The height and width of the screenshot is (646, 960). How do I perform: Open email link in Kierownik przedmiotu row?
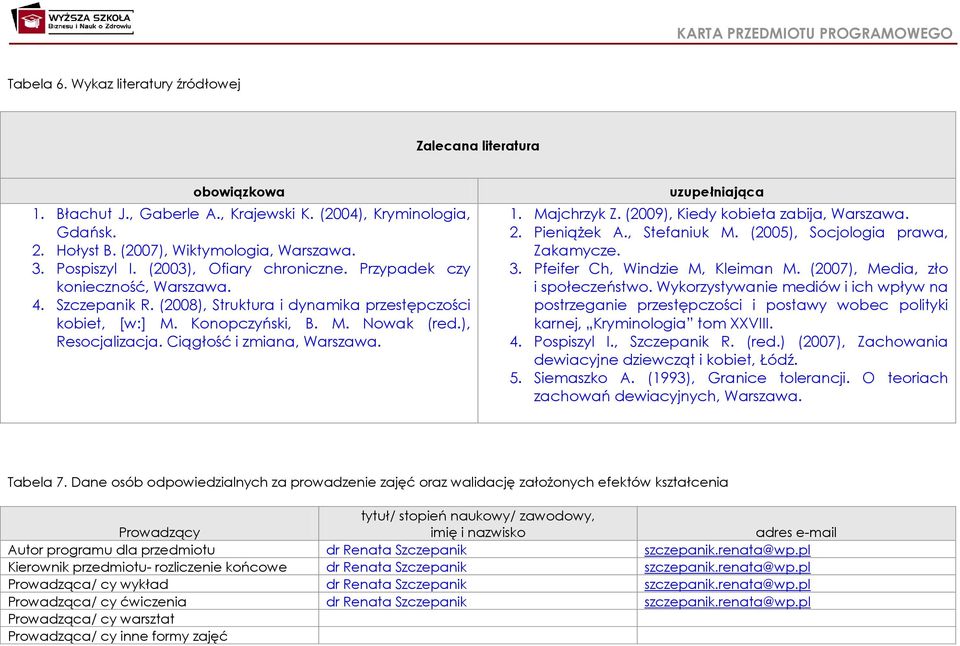[727, 567]
